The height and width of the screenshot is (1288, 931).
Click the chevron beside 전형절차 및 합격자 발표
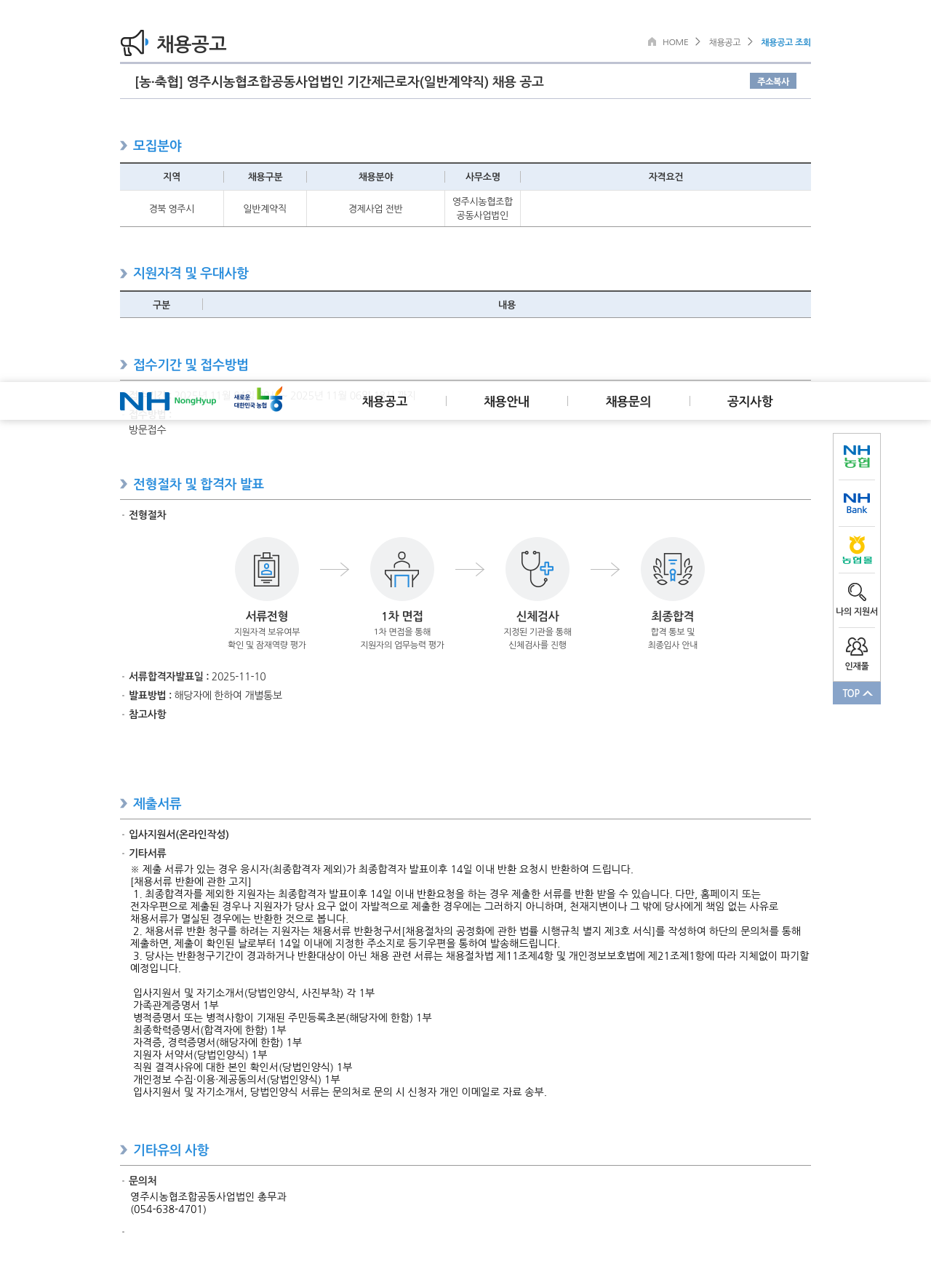[124, 485]
